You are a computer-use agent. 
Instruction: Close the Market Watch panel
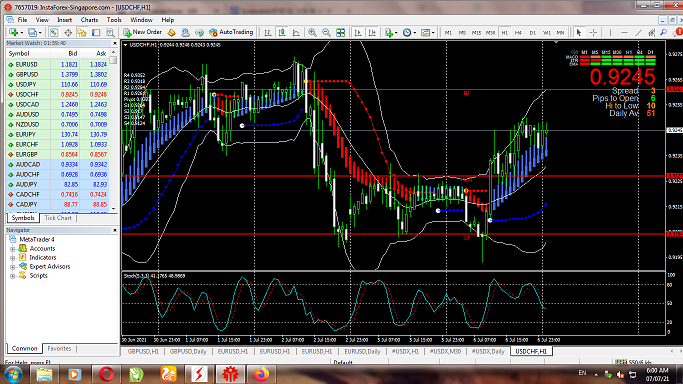coord(115,44)
